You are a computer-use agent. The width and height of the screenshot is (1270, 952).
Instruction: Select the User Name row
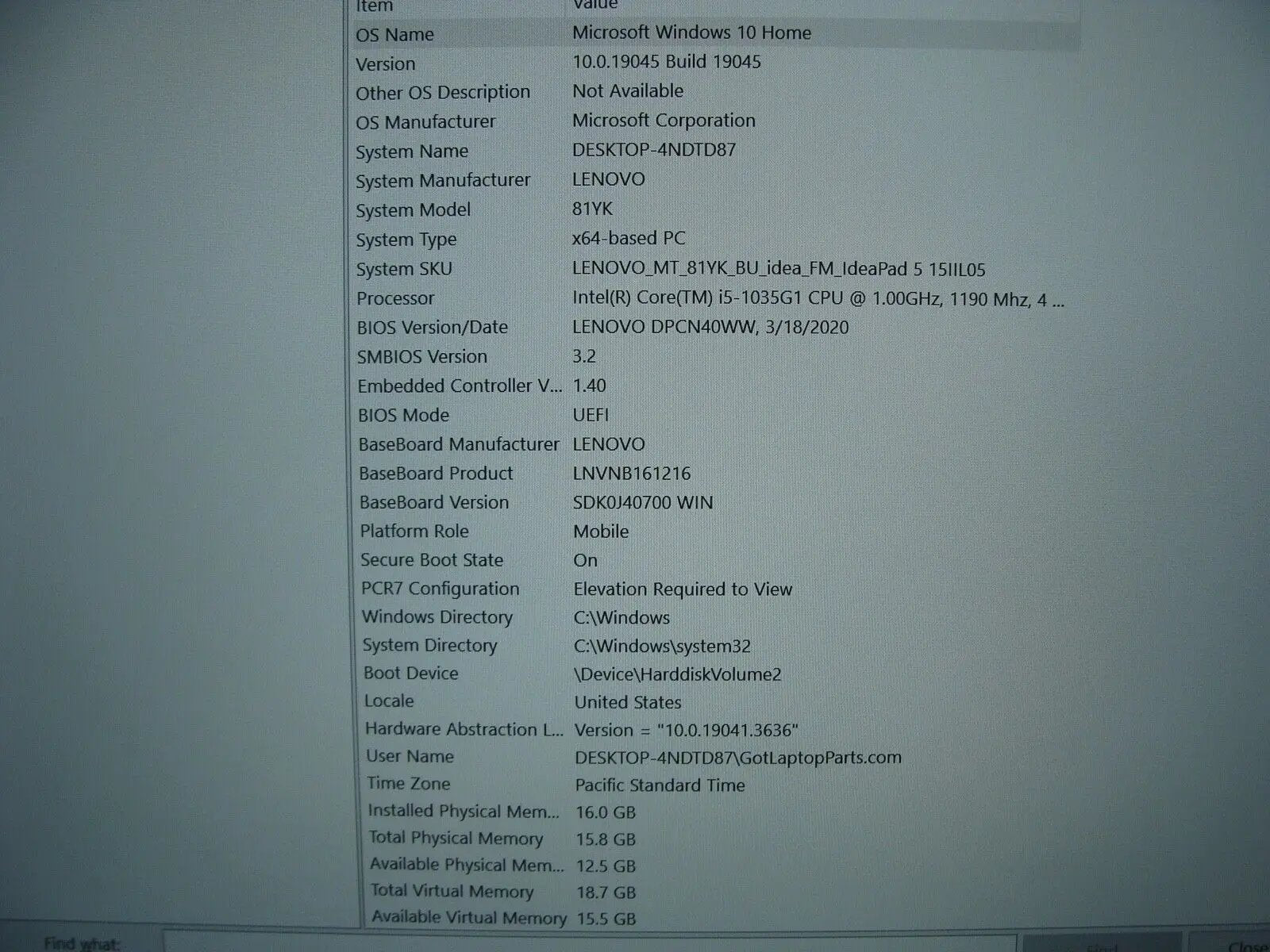pyautogui.click(x=714, y=757)
